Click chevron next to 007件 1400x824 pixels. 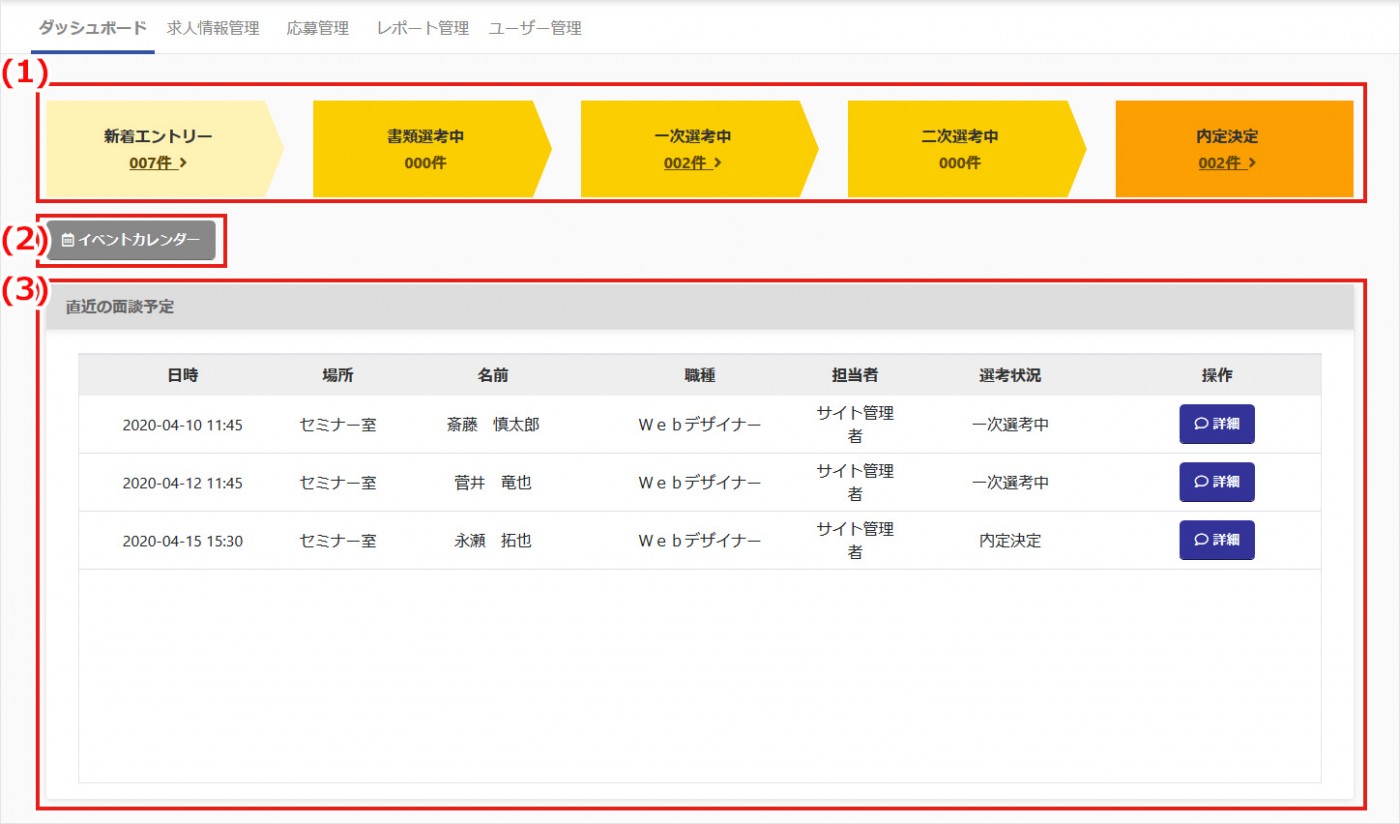click(183, 163)
